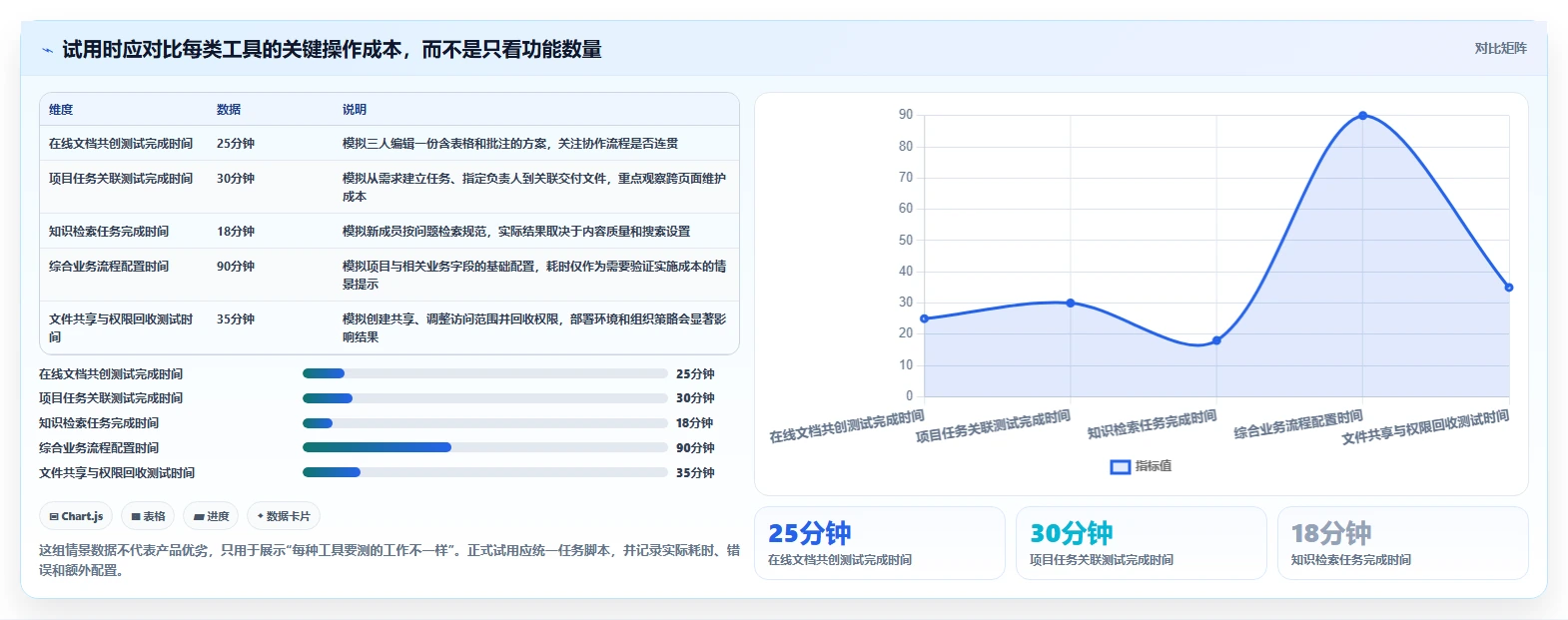Screen dimensions: 1568x620
Task: Click progress label 知识检索任务完成时间
Action: (99, 423)
